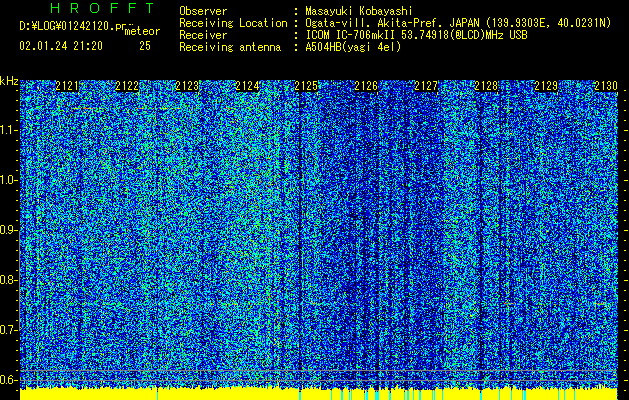Screen dimensions: 629x400
Task: Select the log file path D:¥LOG¥01242120
Action: coord(67,26)
